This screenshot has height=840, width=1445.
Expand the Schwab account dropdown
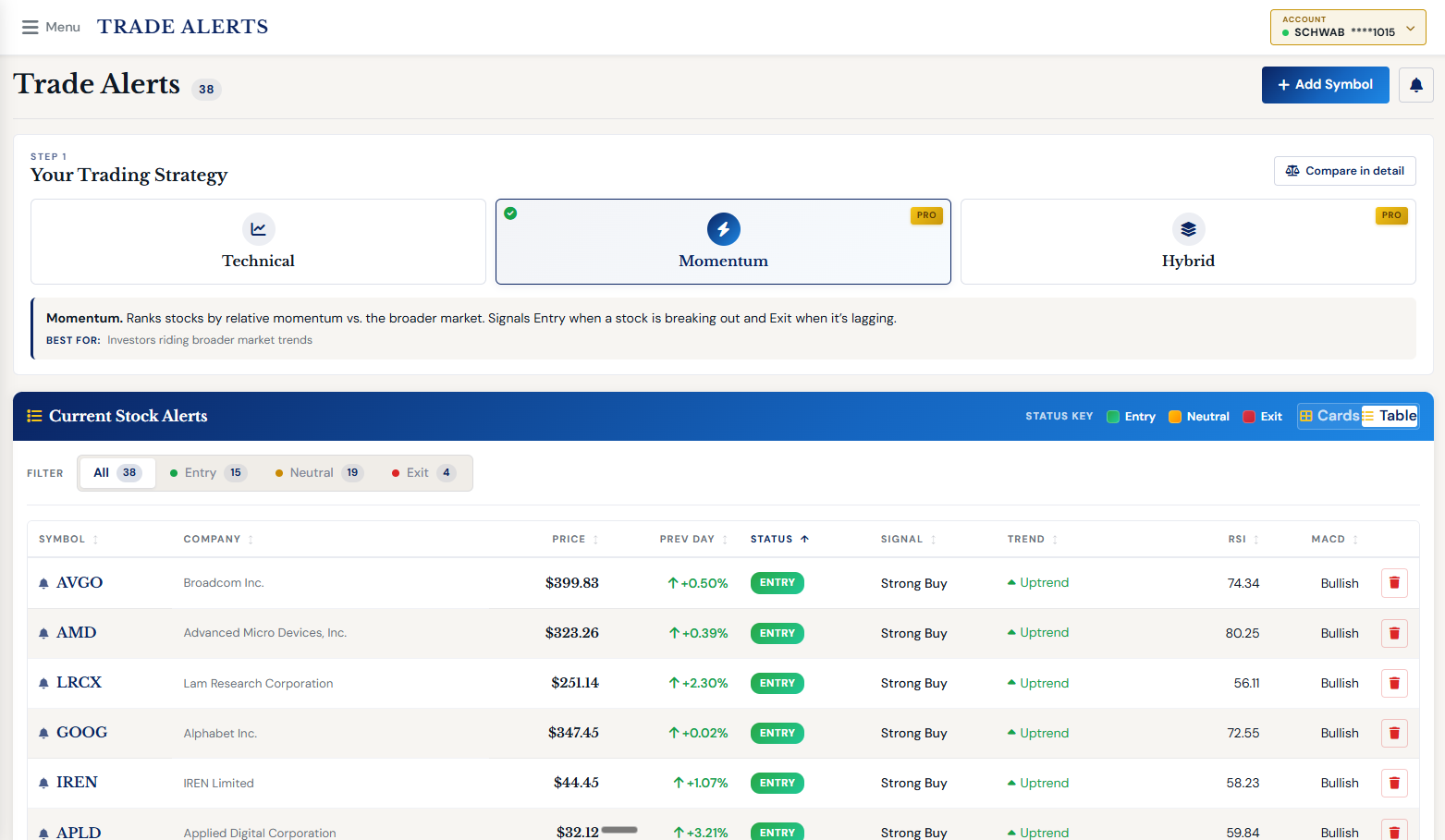pos(1347,28)
